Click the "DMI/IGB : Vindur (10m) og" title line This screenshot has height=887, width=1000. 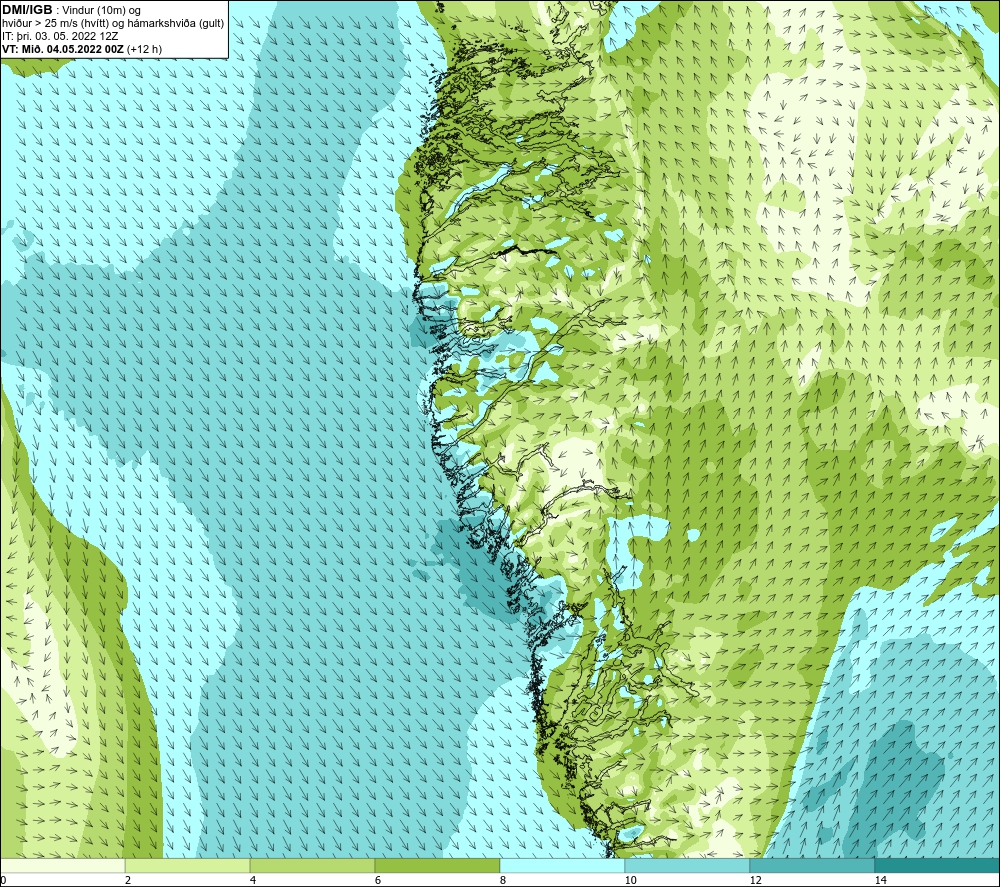tap(72, 10)
